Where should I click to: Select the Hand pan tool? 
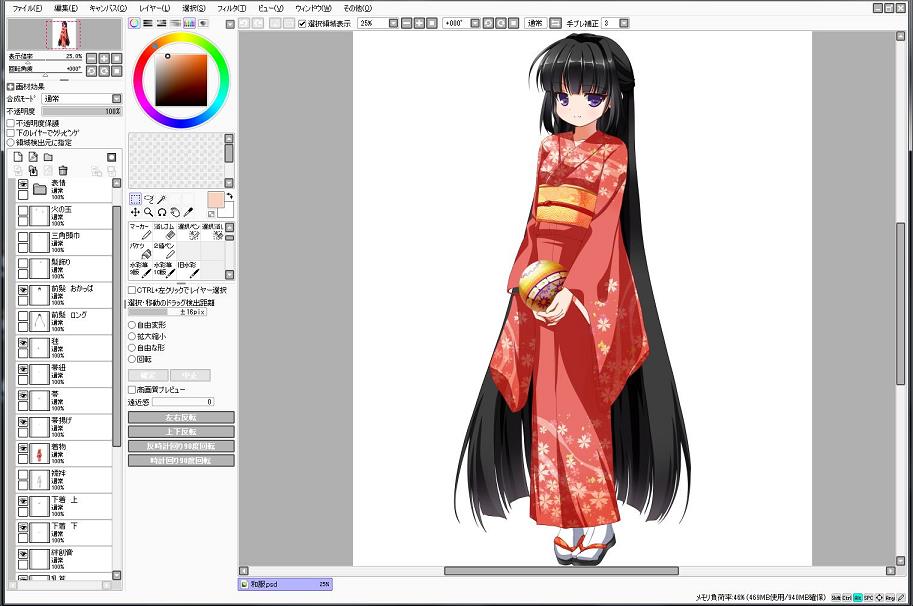[x=175, y=212]
